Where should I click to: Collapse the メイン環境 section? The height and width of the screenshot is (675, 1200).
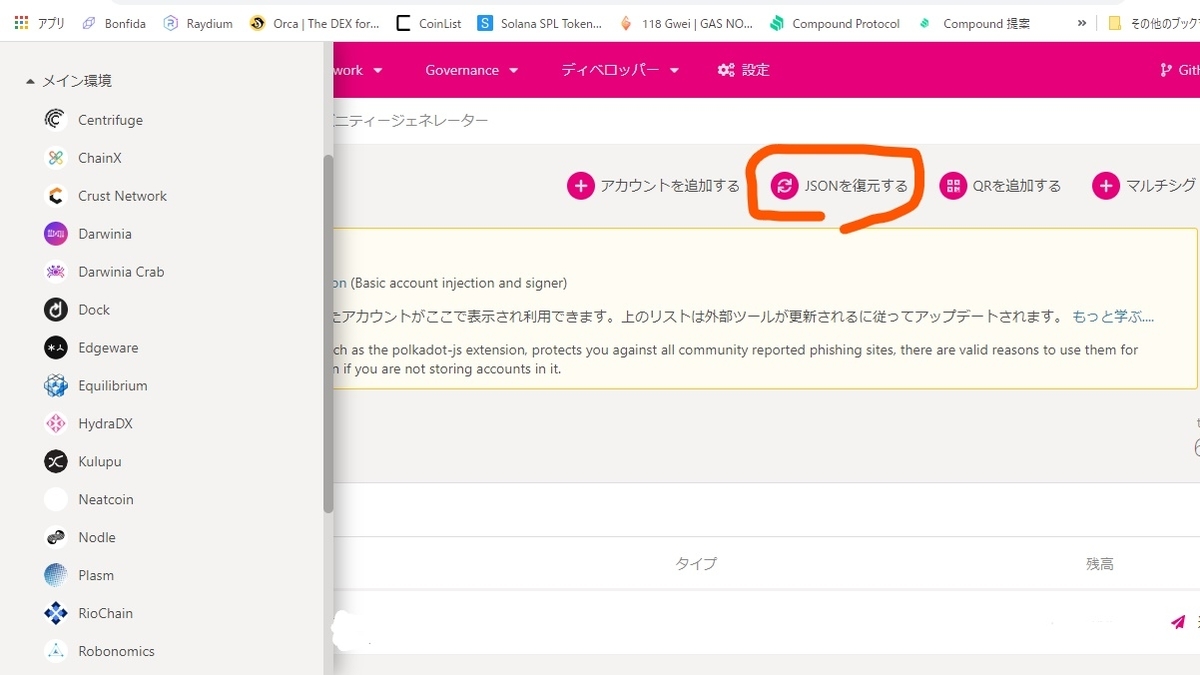[x=68, y=81]
